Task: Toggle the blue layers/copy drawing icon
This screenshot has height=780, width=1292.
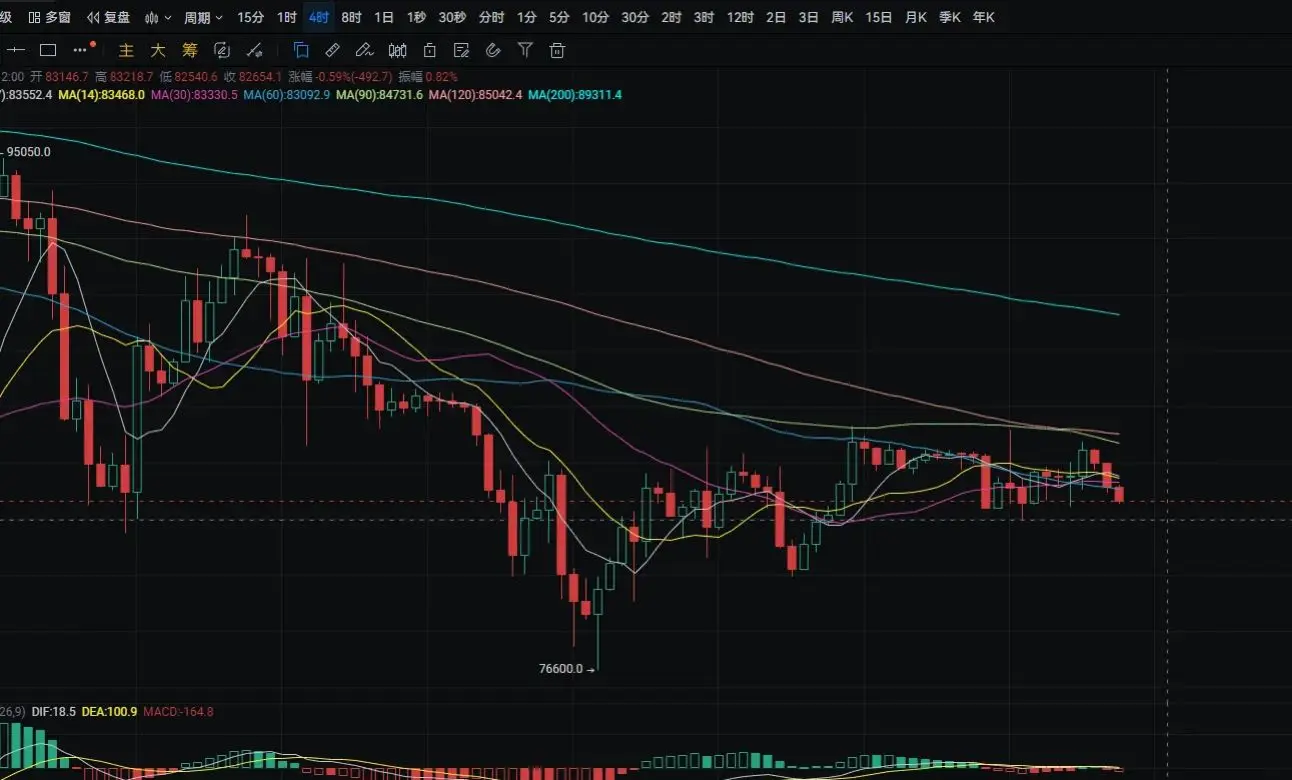Action: 301,50
